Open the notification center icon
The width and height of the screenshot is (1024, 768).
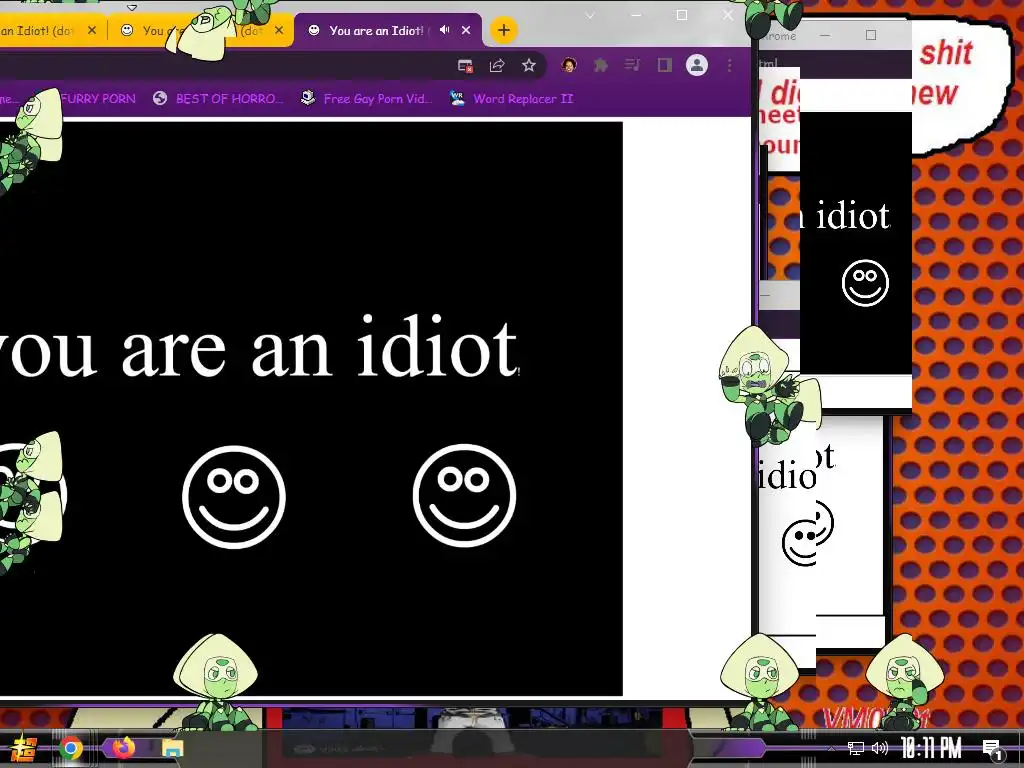[x=993, y=749]
